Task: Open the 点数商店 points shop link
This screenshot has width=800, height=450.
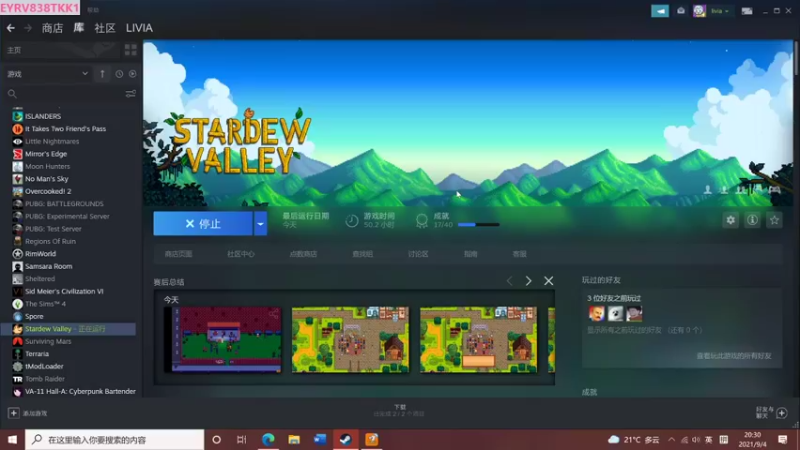Action: point(303,254)
